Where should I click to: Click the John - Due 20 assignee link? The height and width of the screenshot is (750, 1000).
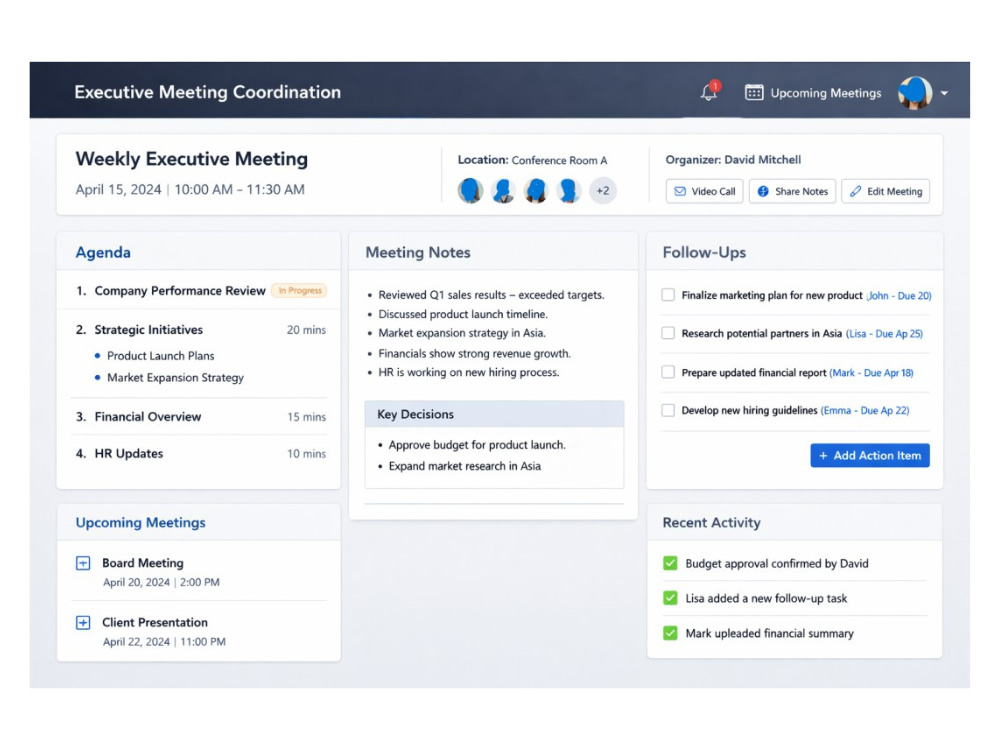point(899,295)
